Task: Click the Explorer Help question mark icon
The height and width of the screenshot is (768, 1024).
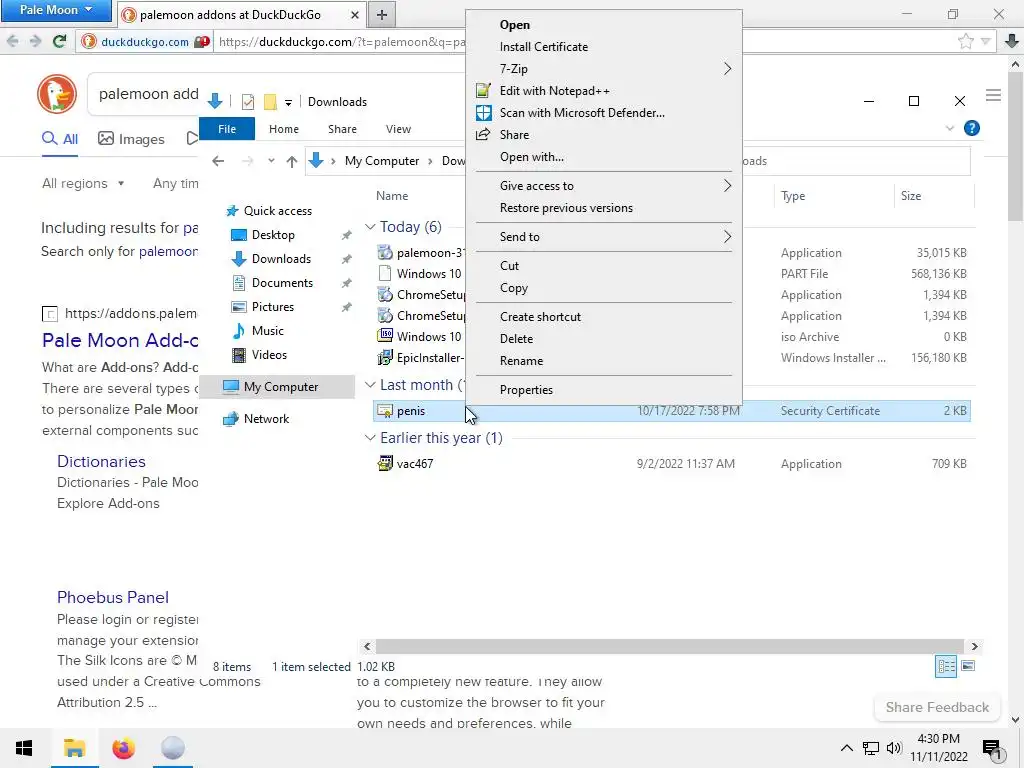Action: point(971,128)
